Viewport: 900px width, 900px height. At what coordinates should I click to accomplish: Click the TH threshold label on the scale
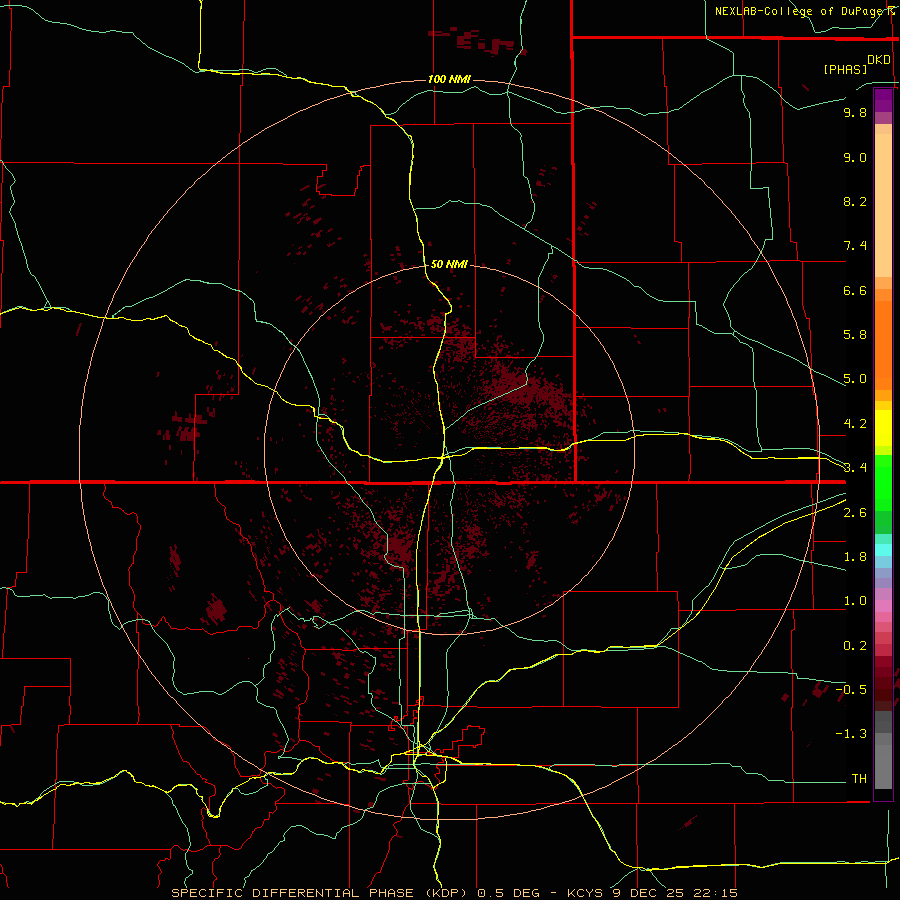point(859,779)
